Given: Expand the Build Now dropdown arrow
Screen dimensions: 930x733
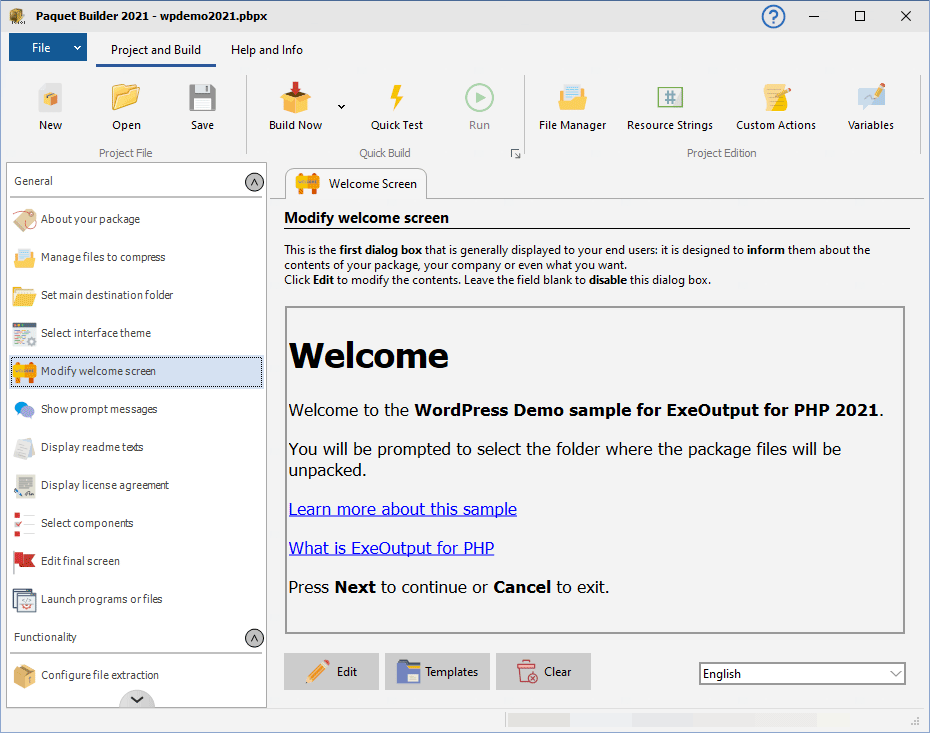Looking at the screenshot, I should point(341,106).
